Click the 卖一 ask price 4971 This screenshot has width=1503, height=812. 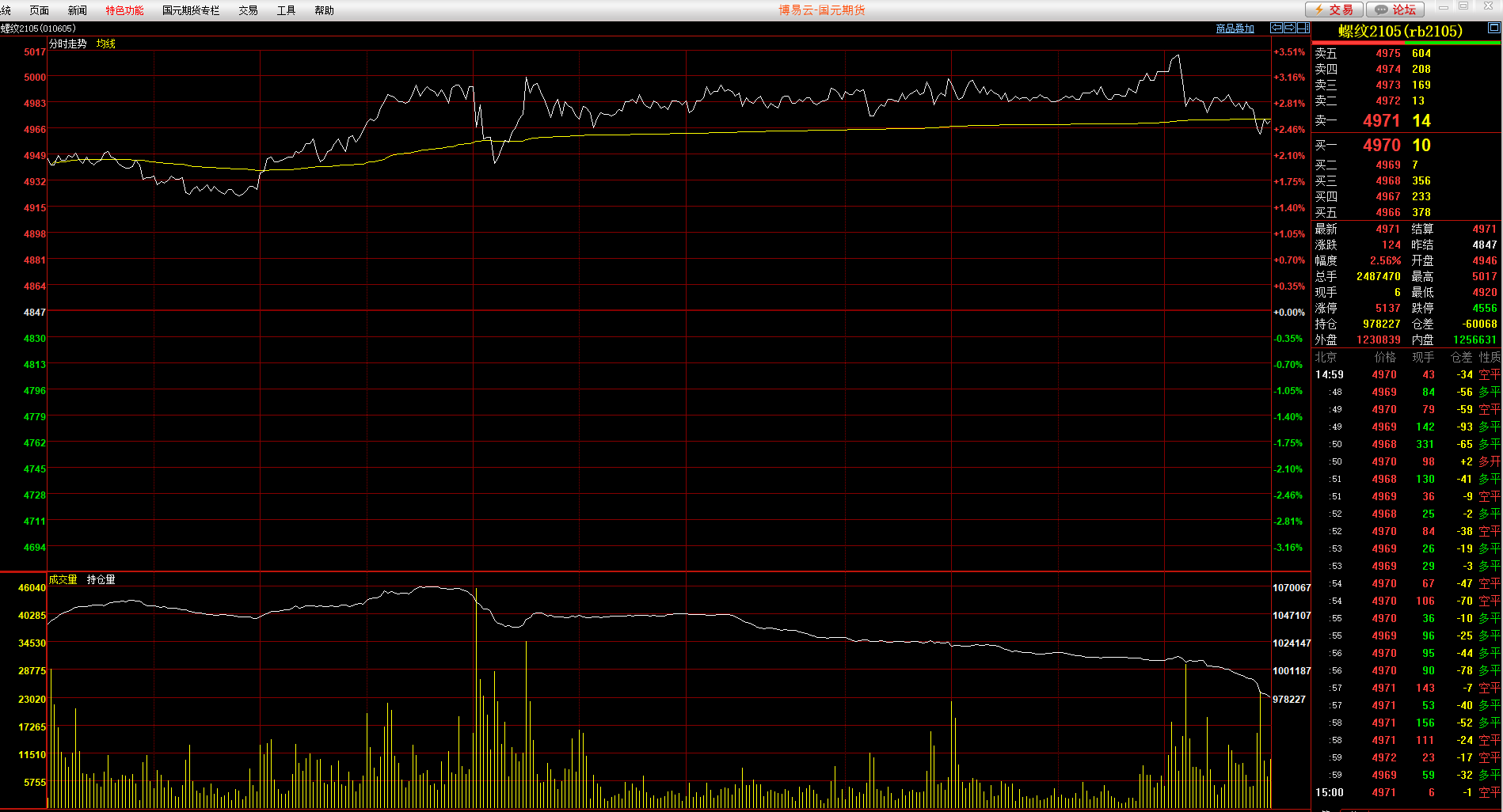(1381, 120)
